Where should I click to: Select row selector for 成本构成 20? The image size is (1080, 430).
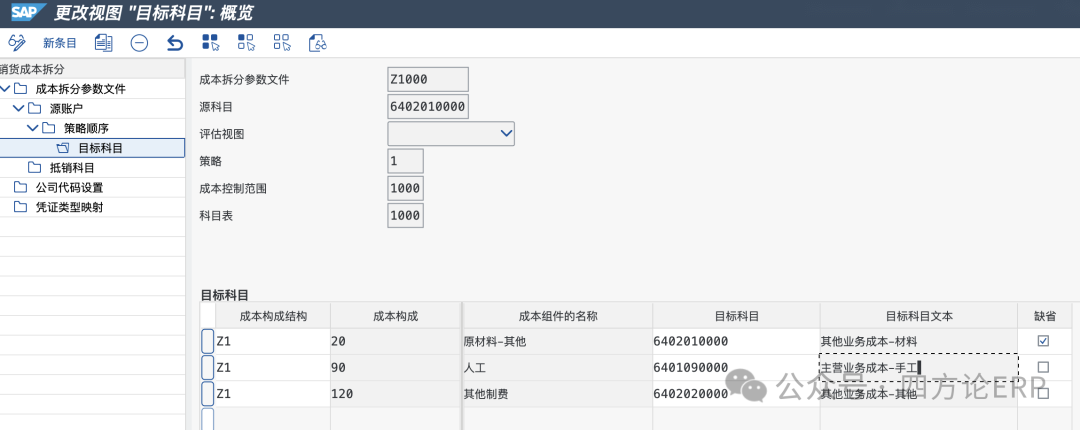coord(207,341)
